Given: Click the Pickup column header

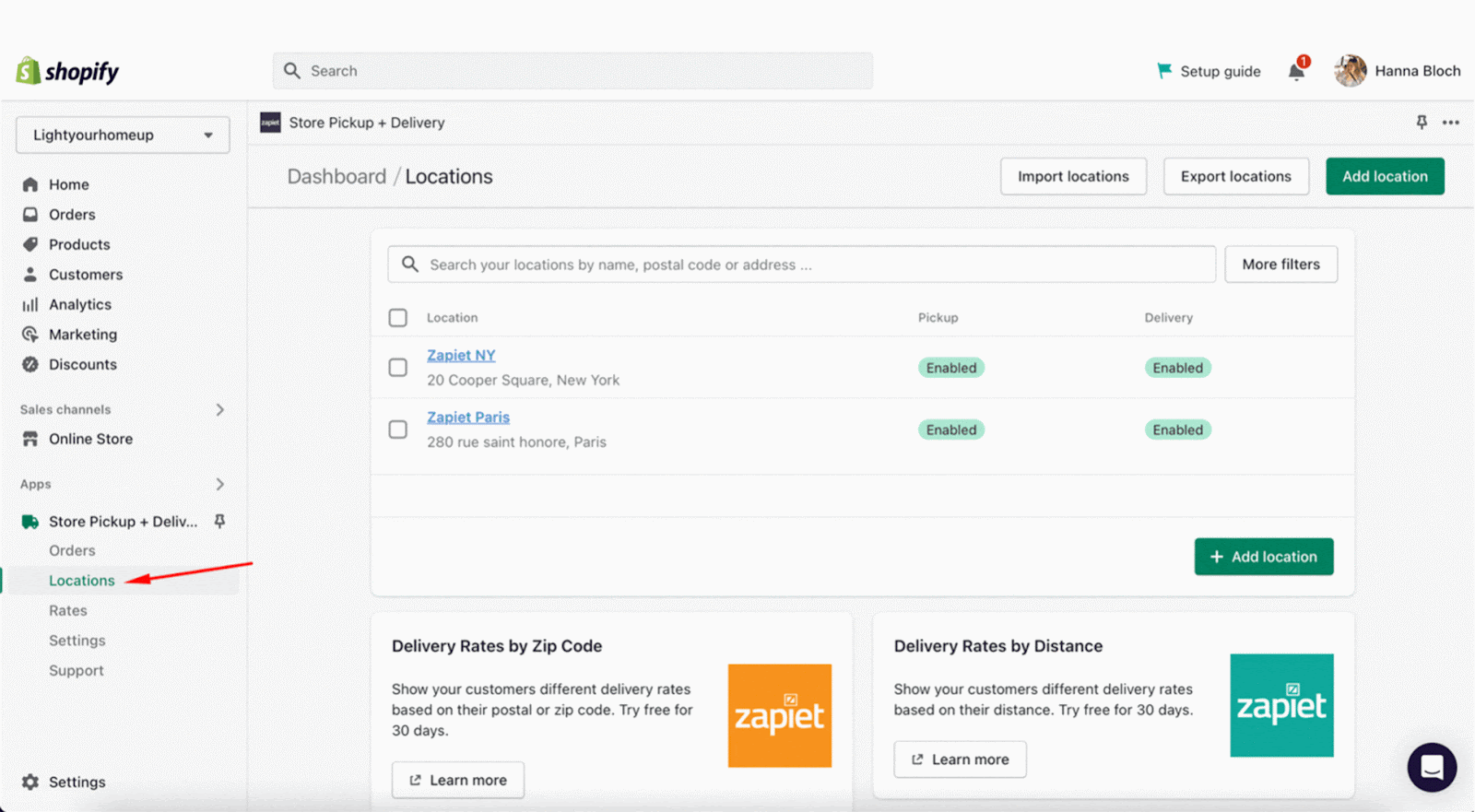Looking at the screenshot, I should pyautogui.click(x=938, y=317).
